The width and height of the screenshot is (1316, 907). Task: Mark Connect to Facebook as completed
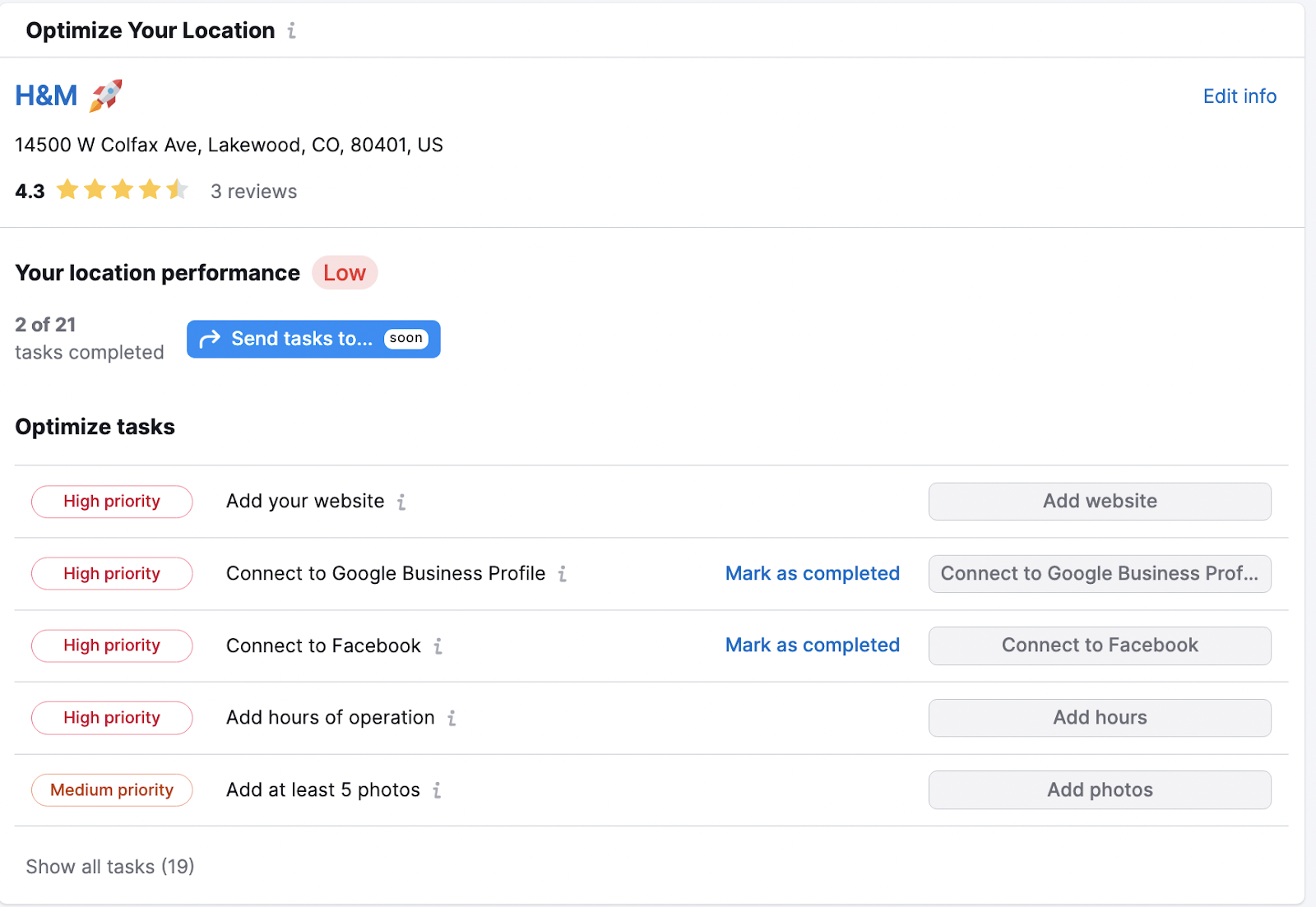click(x=812, y=646)
